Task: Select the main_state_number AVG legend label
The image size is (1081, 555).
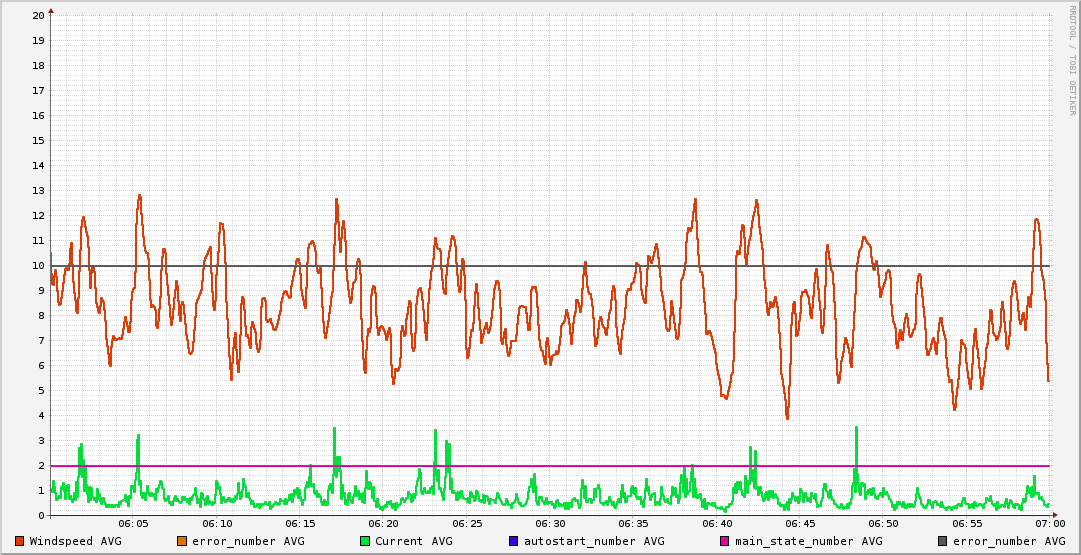Action: pos(808,541)
